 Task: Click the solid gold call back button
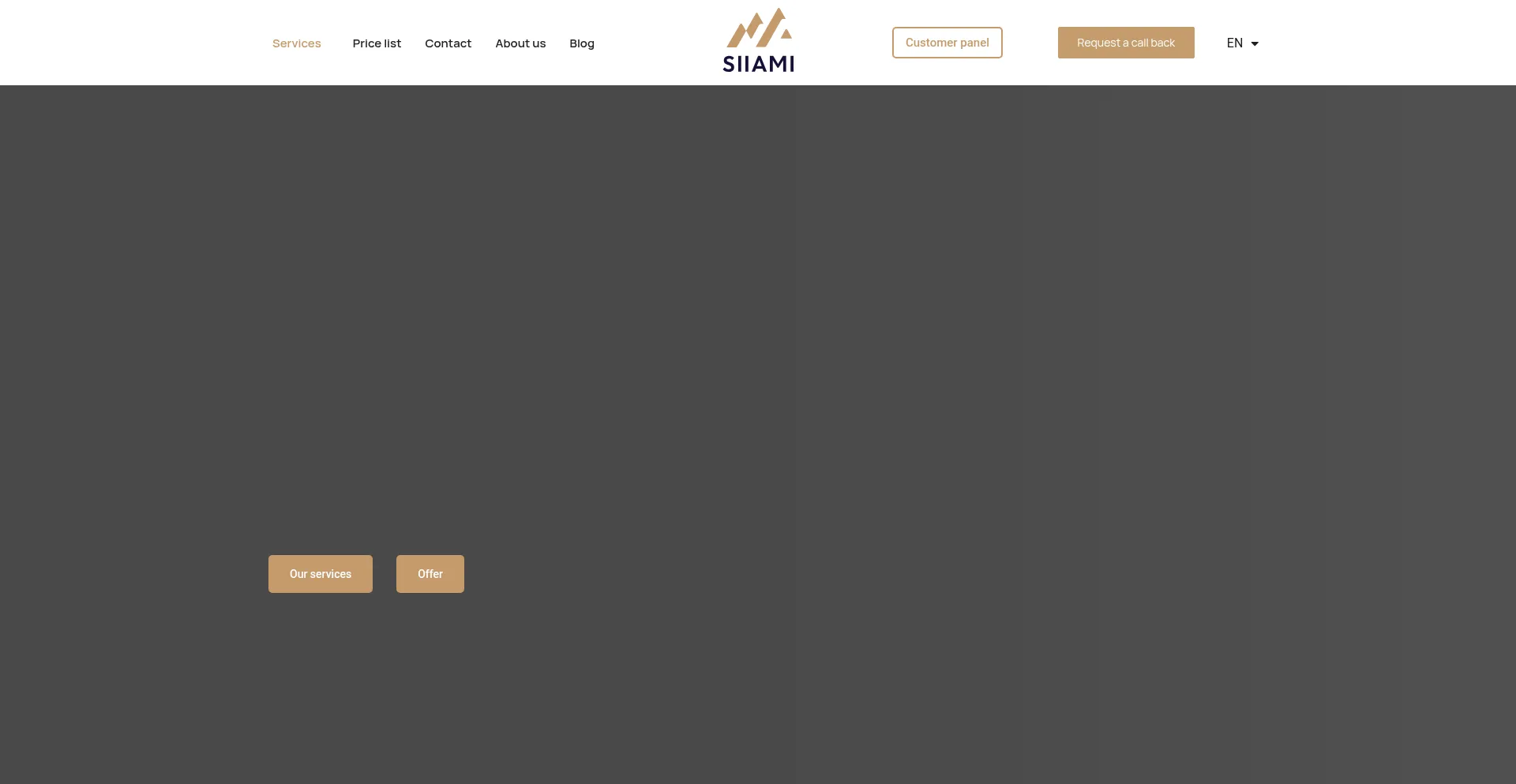pyautogui.click(x=1125, y=43)
